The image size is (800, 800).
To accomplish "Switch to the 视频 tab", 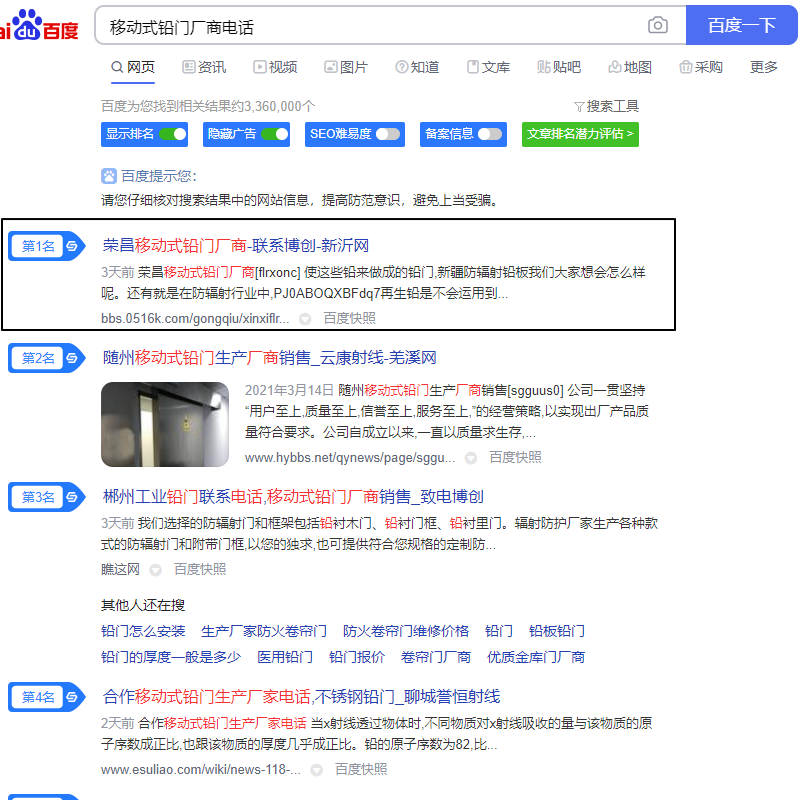I will click(275, 67).
